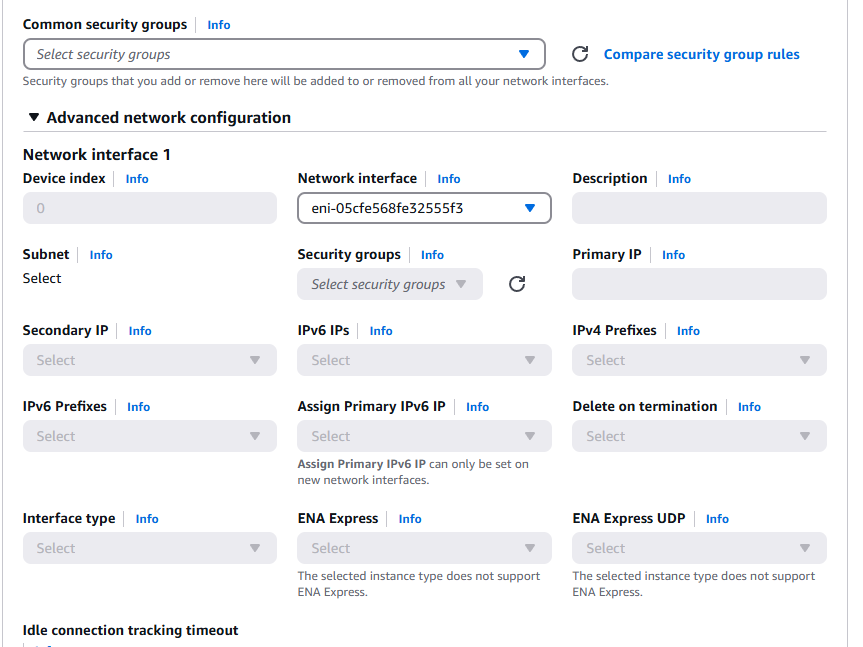Click Info link beside Subnet

(x=101, y=255)
